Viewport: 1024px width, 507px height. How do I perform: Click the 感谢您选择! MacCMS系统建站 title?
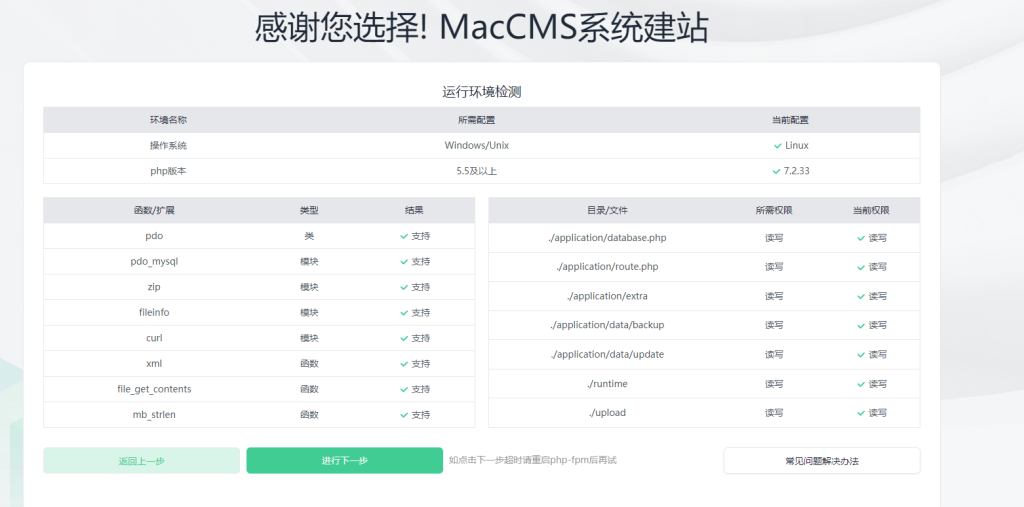click(x=481, y=27)
